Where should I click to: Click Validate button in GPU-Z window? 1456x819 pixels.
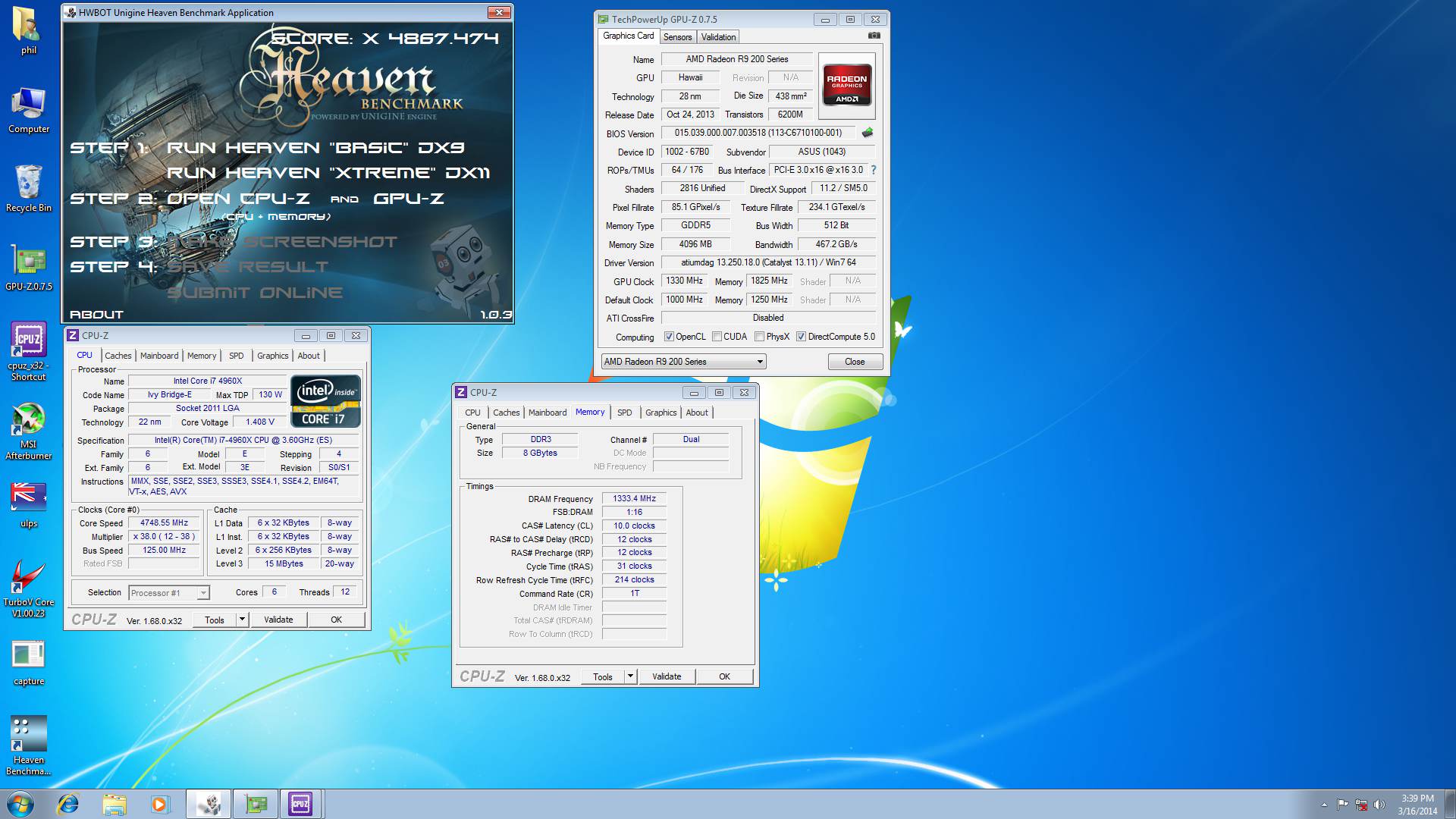pos(718,37)
